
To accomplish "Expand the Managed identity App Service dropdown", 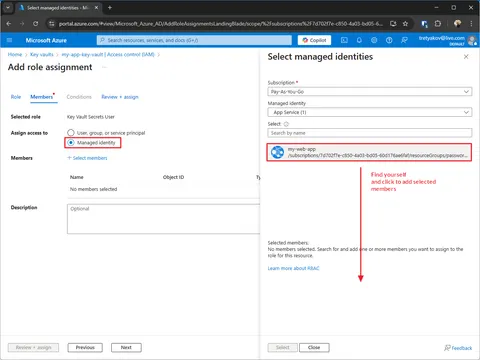I will point(370,112).
